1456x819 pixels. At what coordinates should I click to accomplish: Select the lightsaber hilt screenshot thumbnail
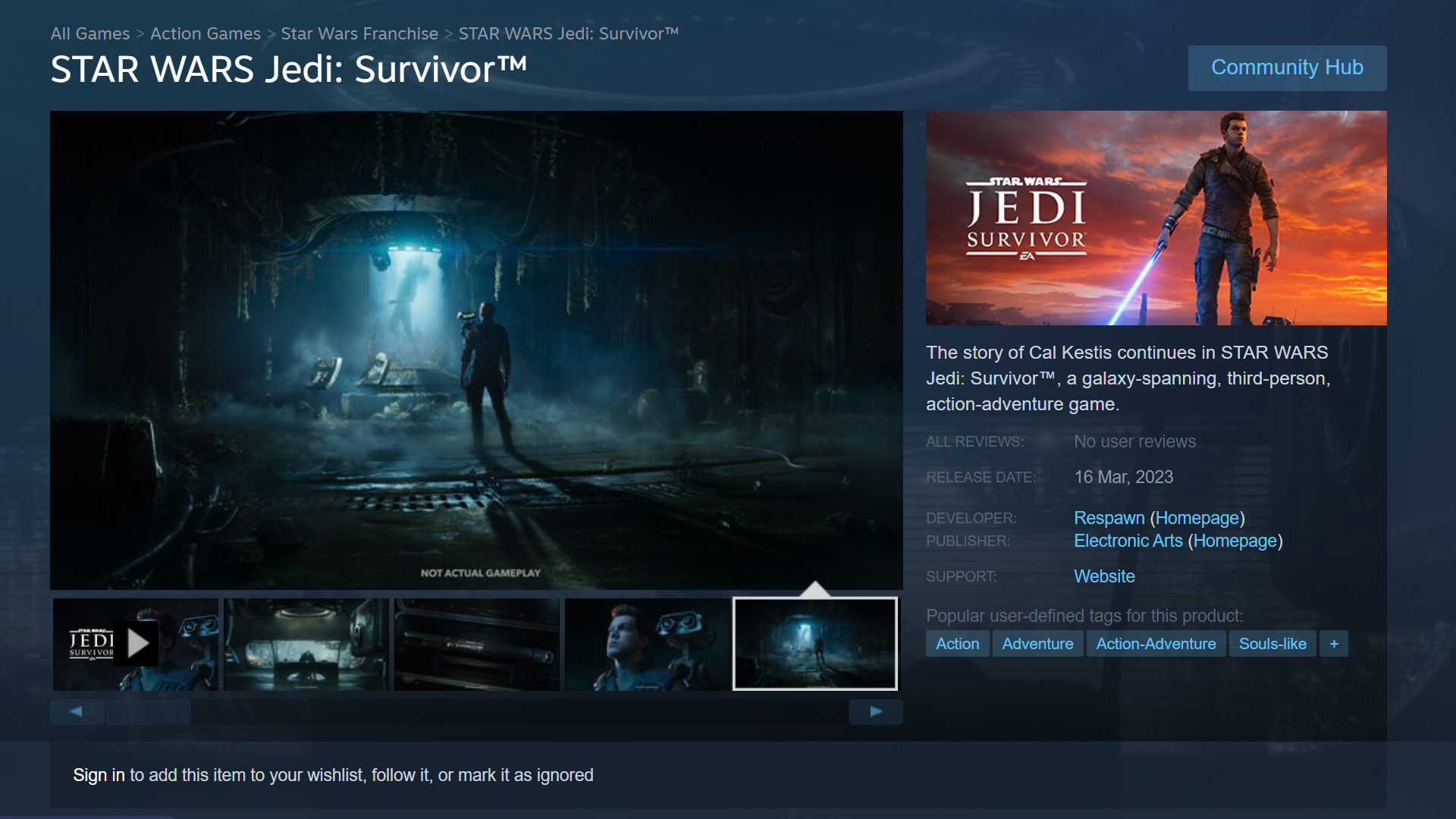point(477,644)
